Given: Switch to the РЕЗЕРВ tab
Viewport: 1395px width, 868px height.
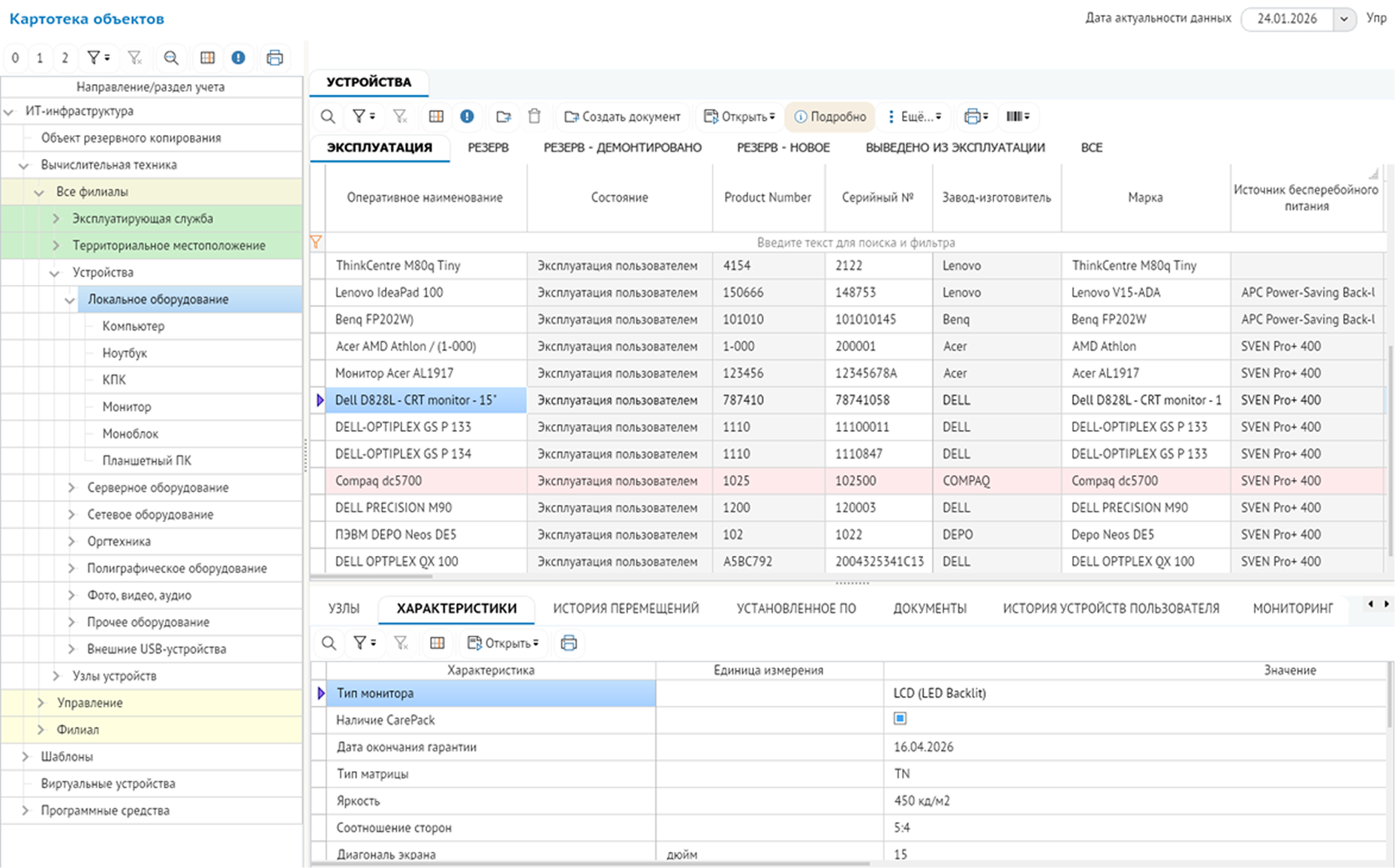Looking at the screenshot, I should point(488,148).
